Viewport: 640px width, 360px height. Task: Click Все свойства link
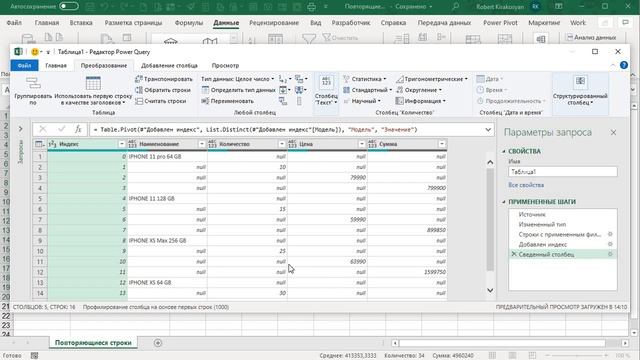526,185
